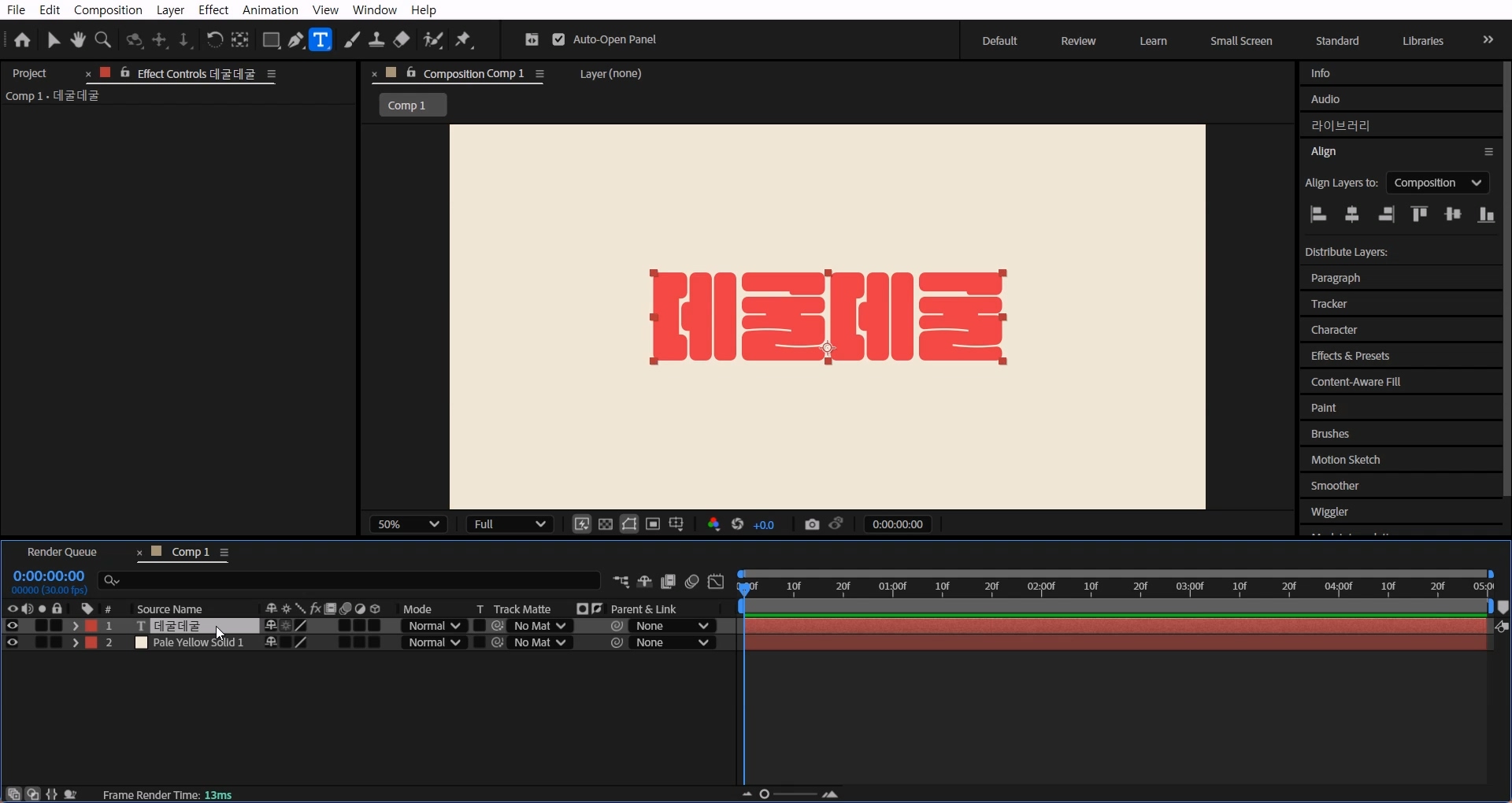
Task: Select the Pen tool
Action: (x=296, y=40)
